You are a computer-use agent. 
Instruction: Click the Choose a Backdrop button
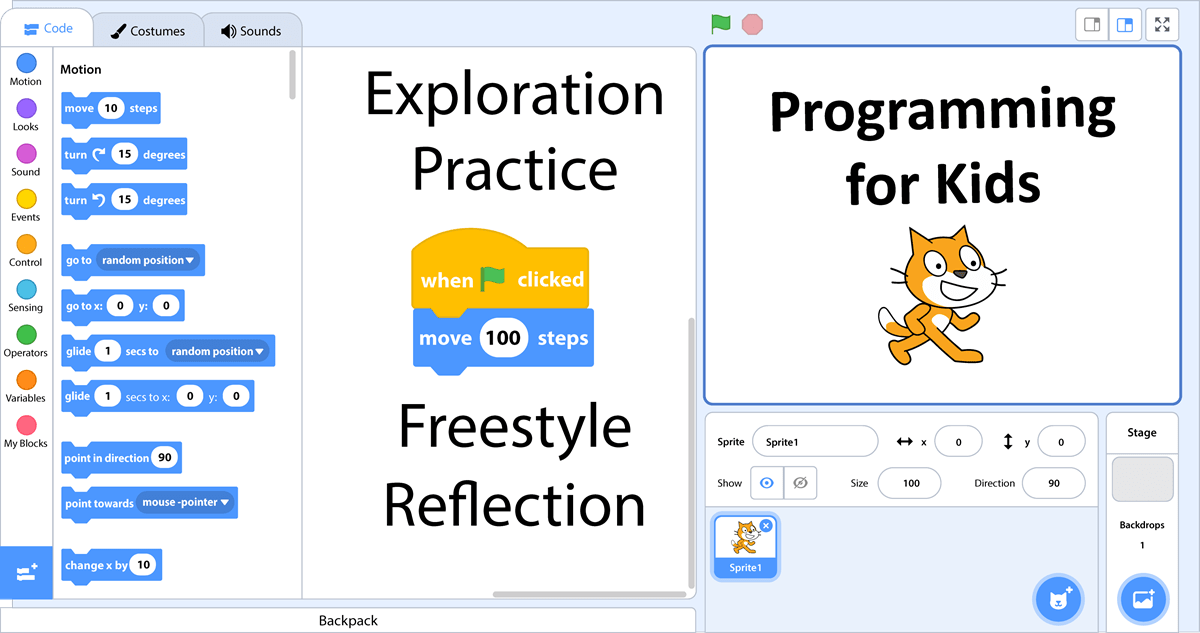pos(1142,599)
